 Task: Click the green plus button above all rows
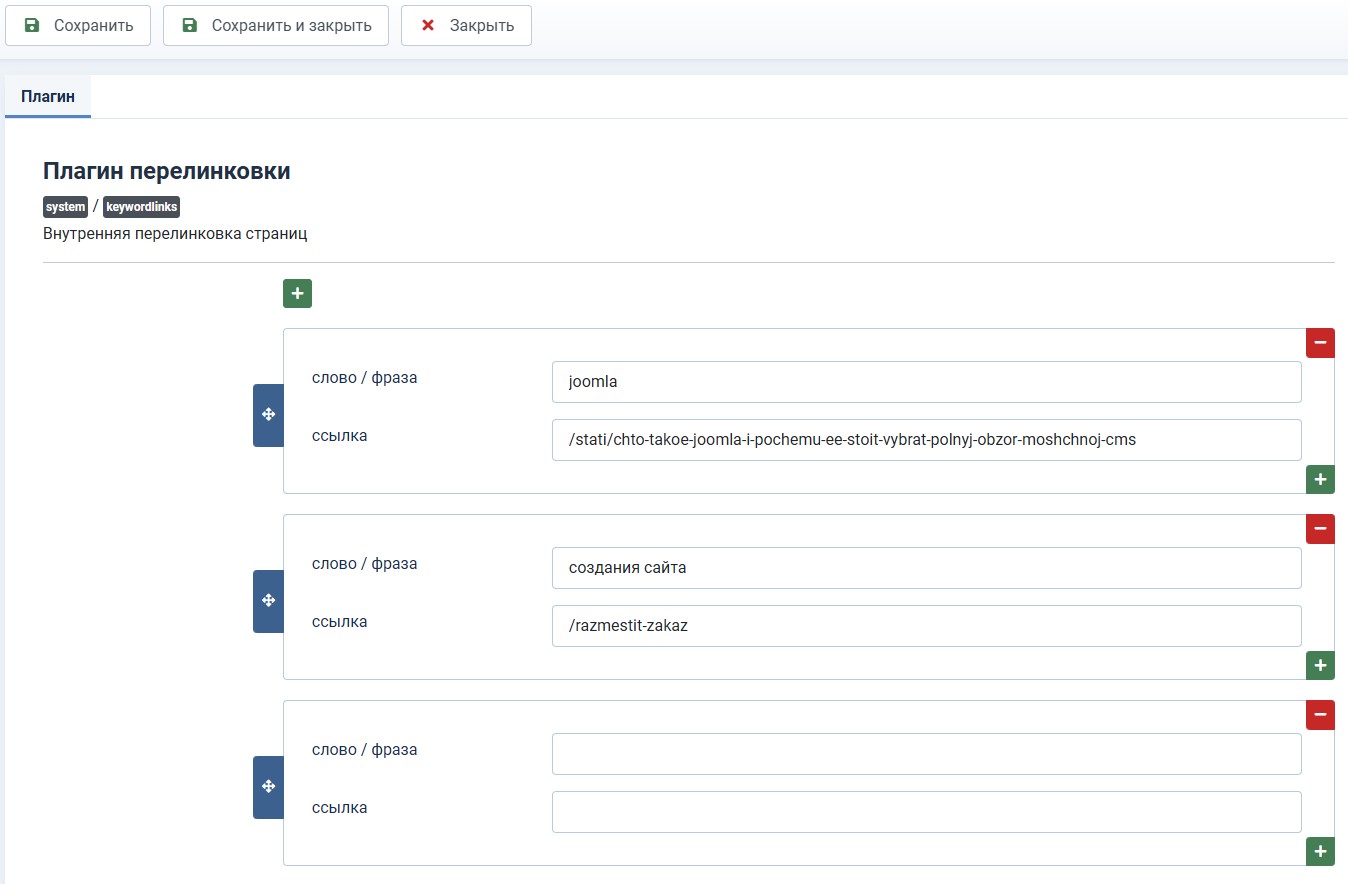click(x=297, y=293)
